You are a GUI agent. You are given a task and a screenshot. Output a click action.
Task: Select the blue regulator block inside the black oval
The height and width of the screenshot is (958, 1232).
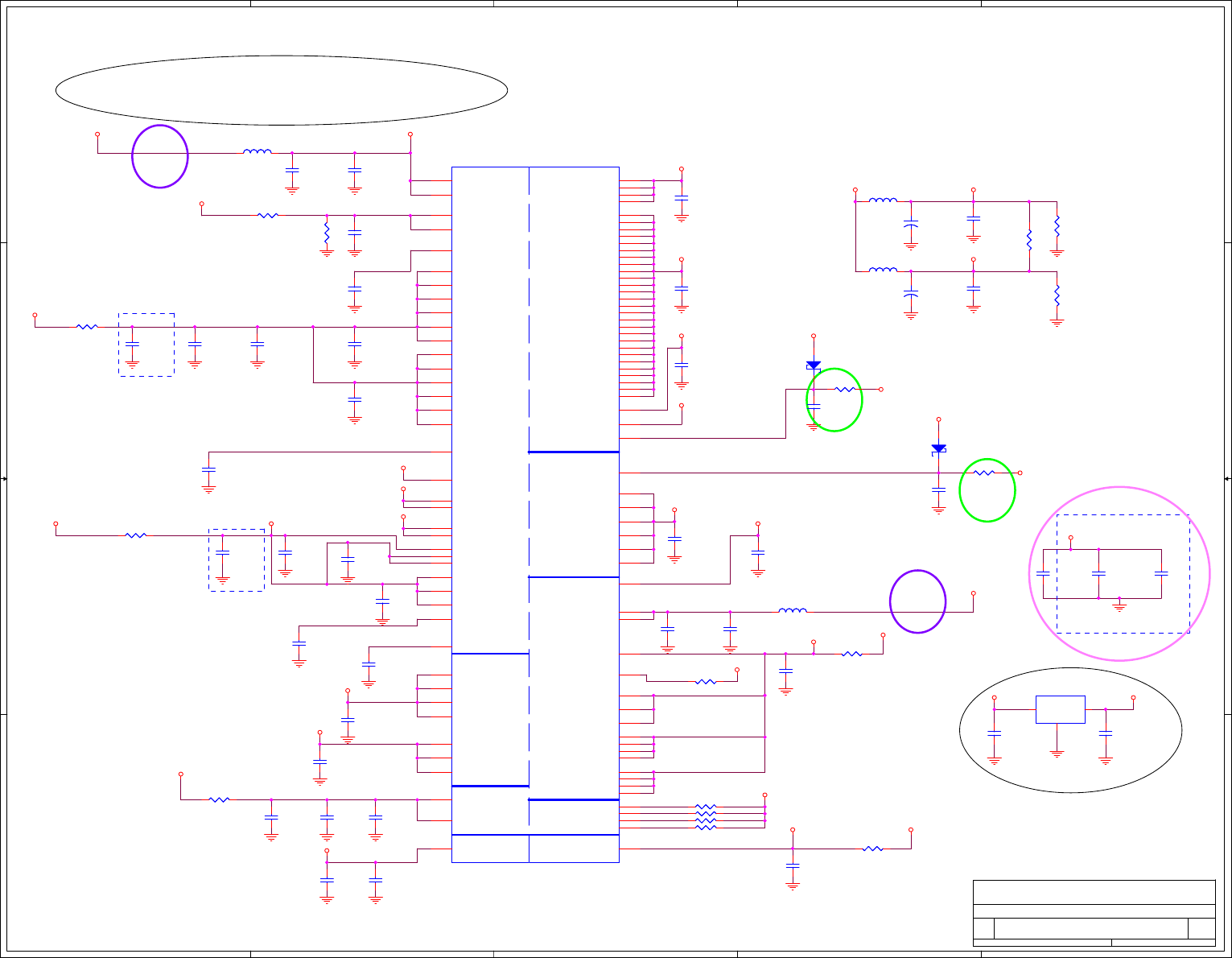1061,709
